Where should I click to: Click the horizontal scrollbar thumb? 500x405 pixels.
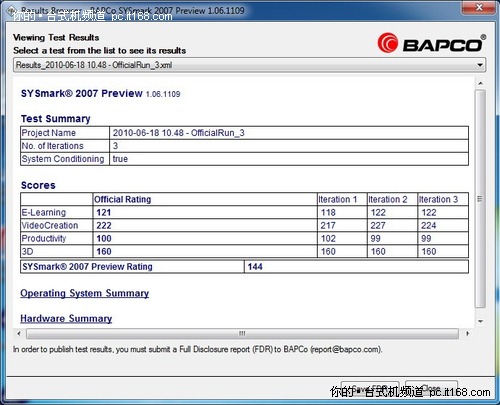[x=242, y=333]
